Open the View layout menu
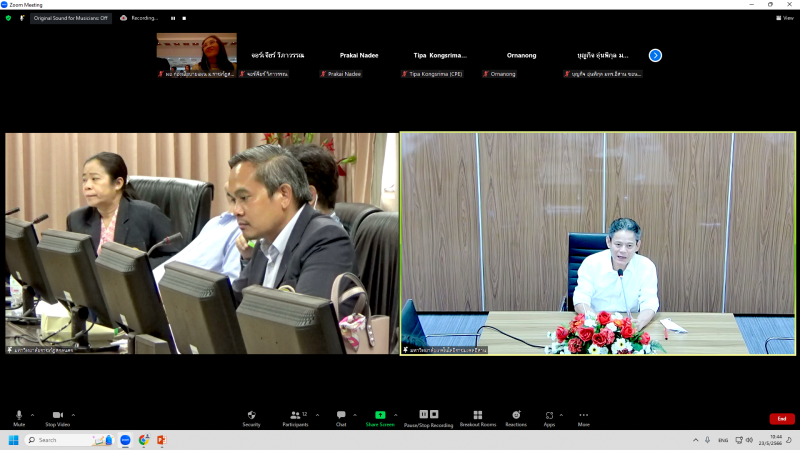The width and height of the screenshot is (800, 450). [x=786, y=18]
